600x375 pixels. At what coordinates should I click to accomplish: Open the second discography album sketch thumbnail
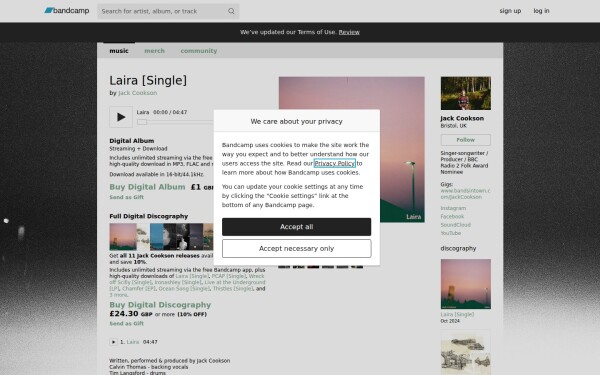pyautogui.click(x=466, y=352)
